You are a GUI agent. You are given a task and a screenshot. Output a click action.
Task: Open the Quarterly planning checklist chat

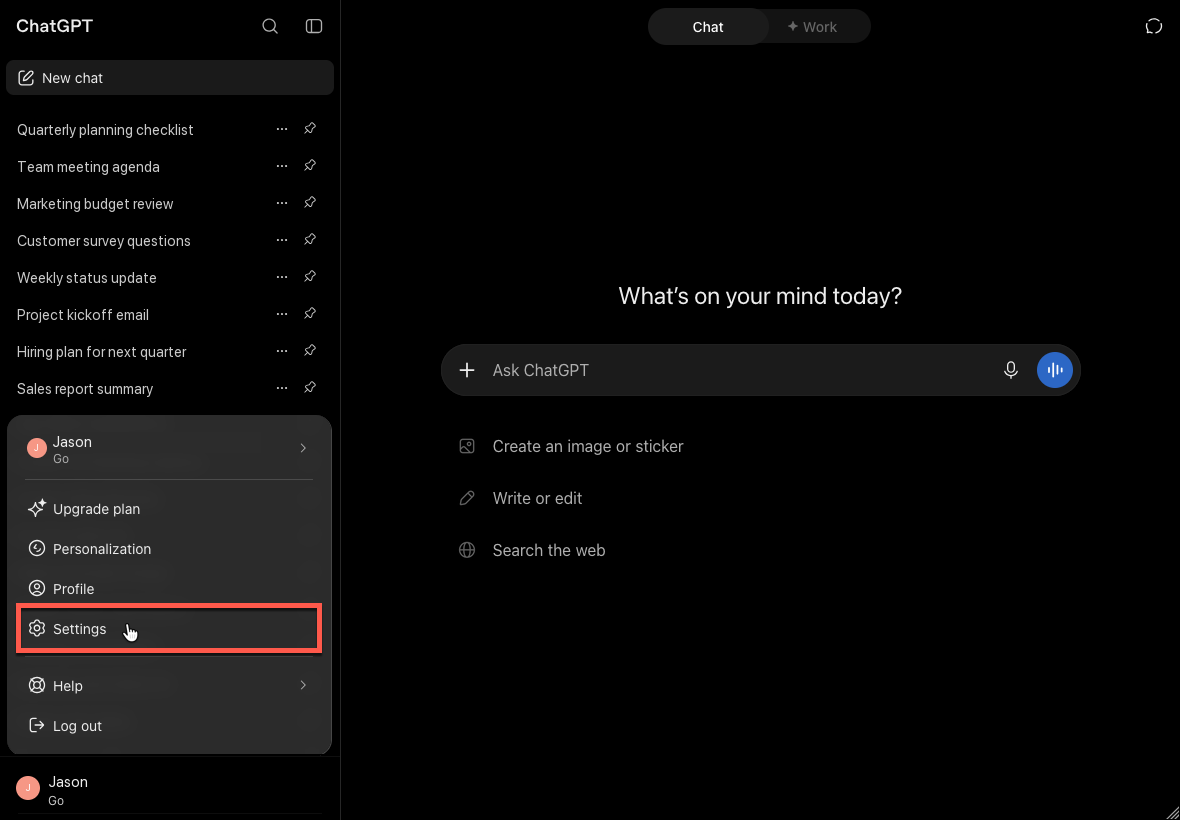point(105,129)
